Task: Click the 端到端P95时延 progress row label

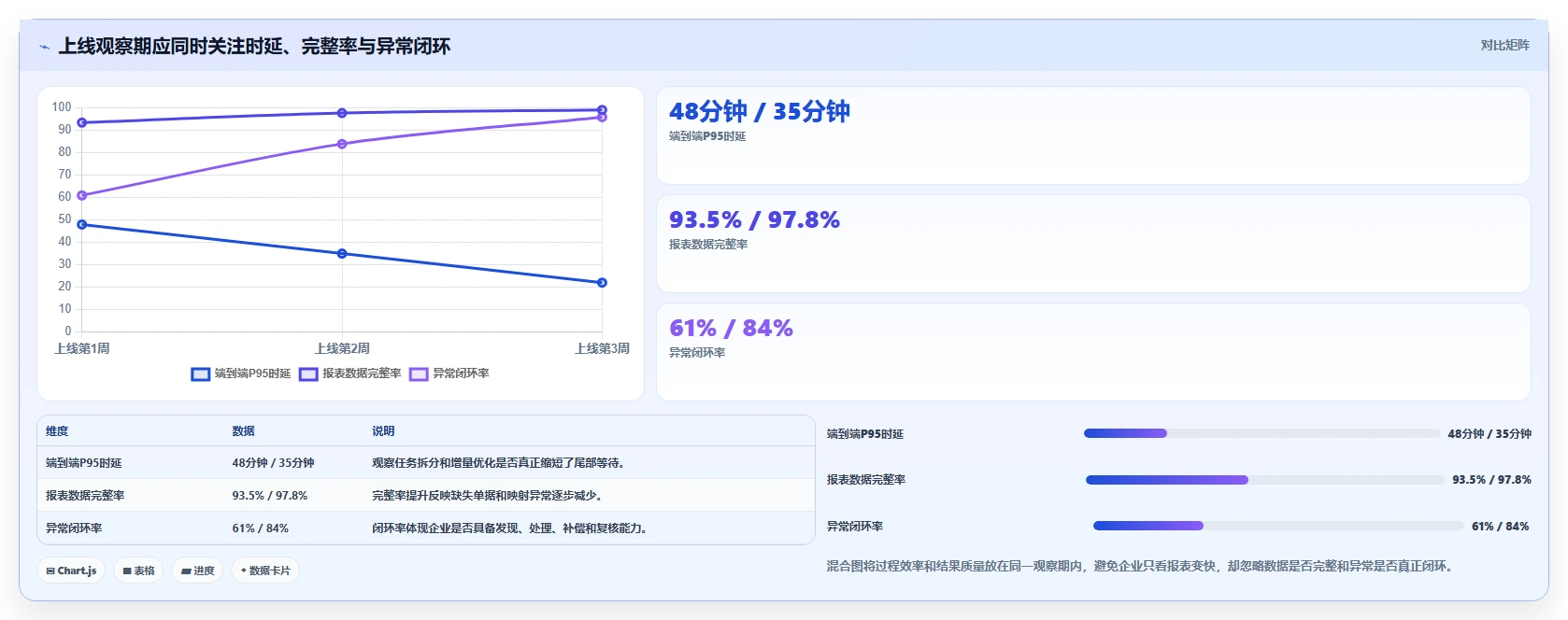Action: pyautogui.click(x=865, y=434)
